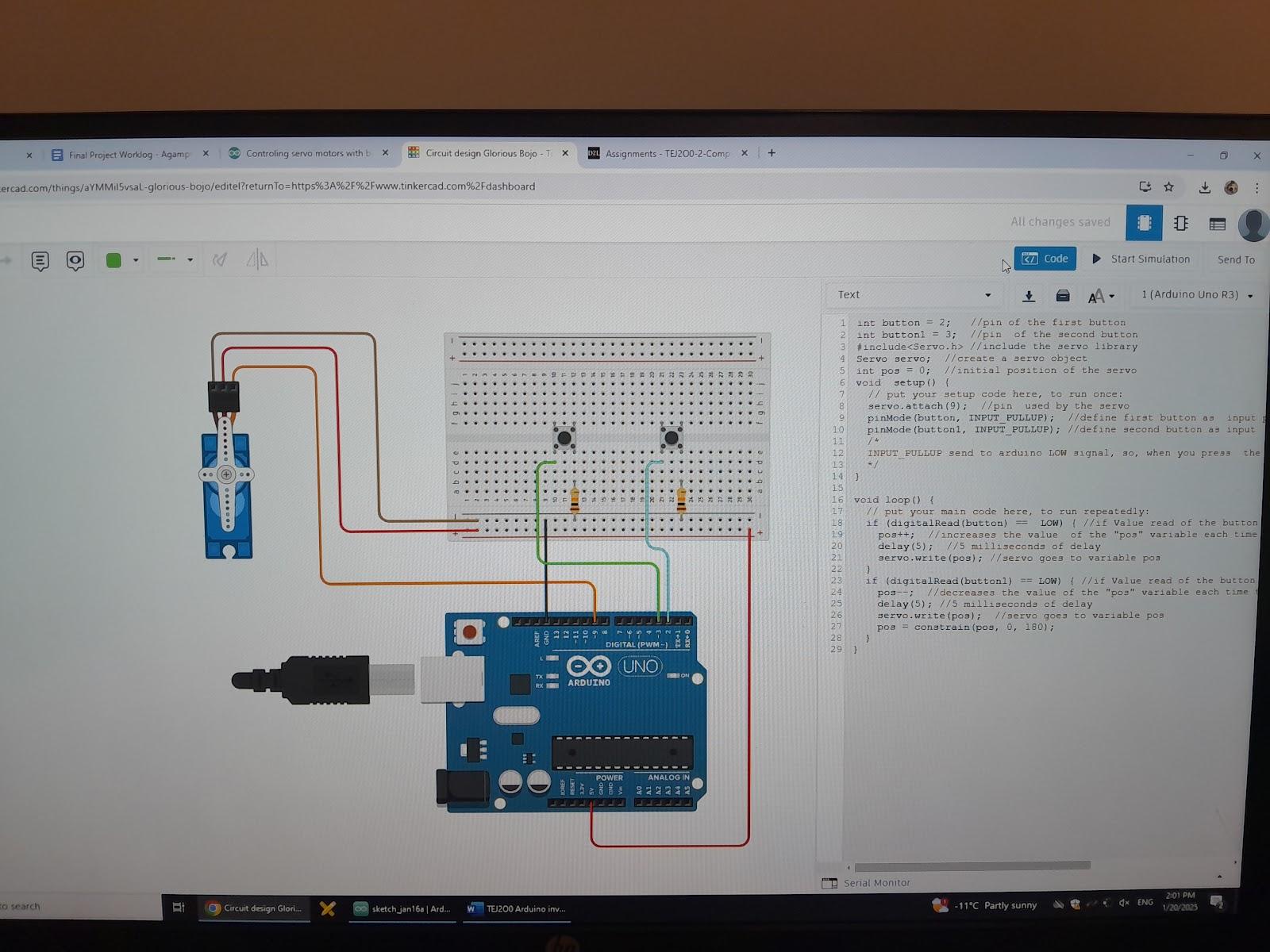This screenshot has width=1270, height=952.
Task: Click the taskbar search box
Action: point(79,906)
